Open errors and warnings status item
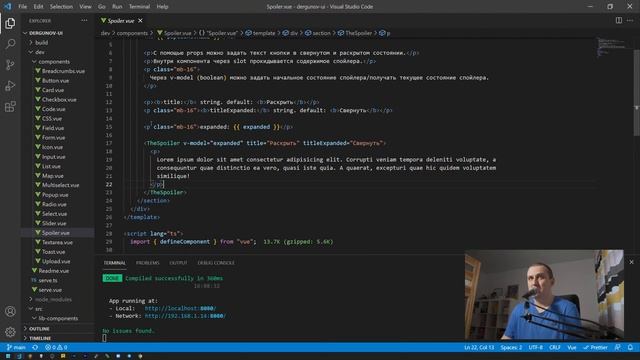The width and height of the screenshot is (640, 360). click(x=56, y=347)
